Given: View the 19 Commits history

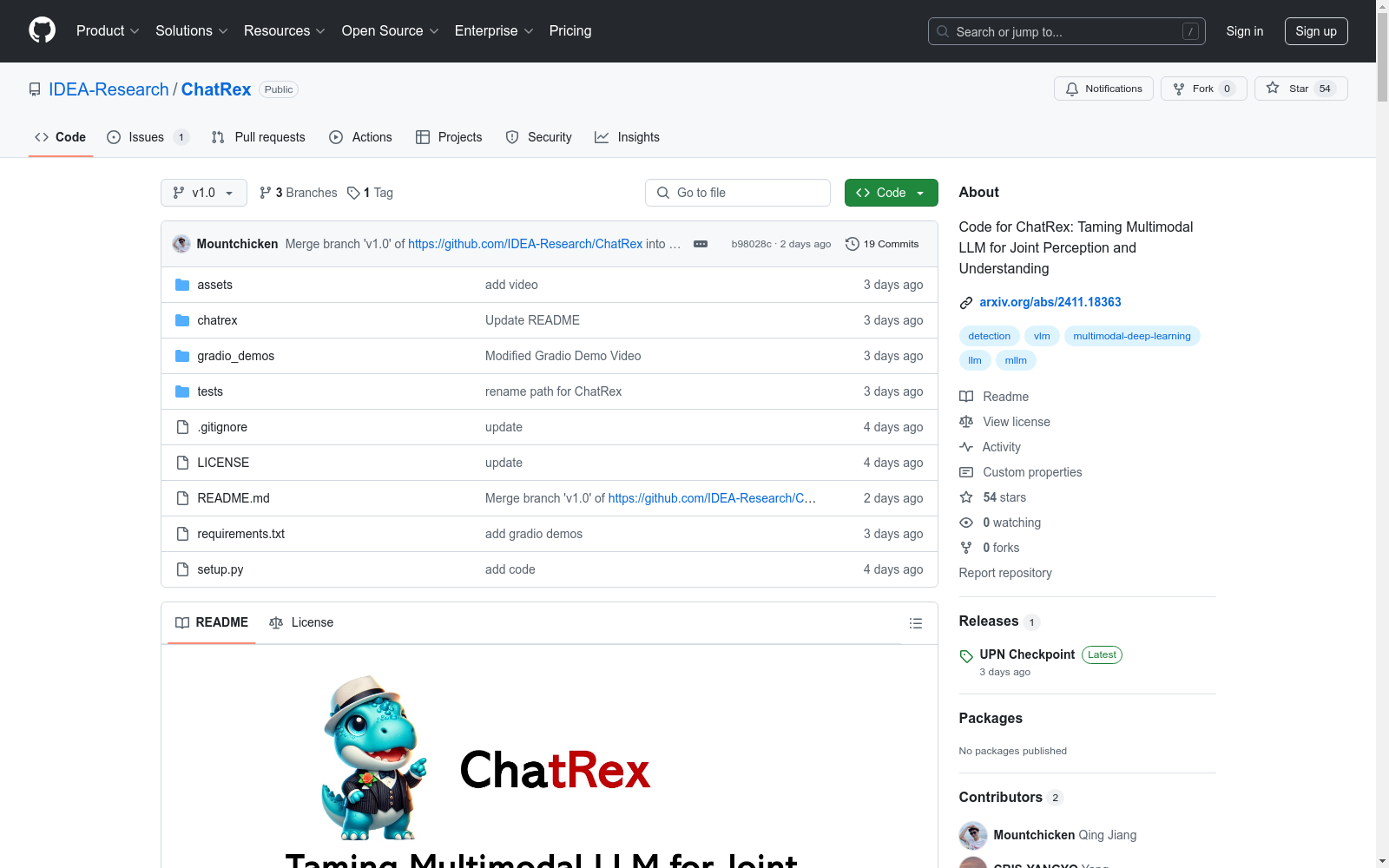Looking at the screenshot, I should tap(882, 244).
